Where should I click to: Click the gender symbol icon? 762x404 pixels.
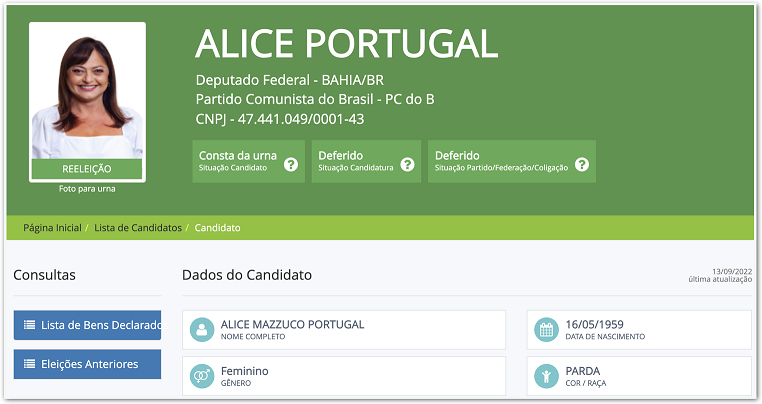pyautogui.click(x=202, y=376)
